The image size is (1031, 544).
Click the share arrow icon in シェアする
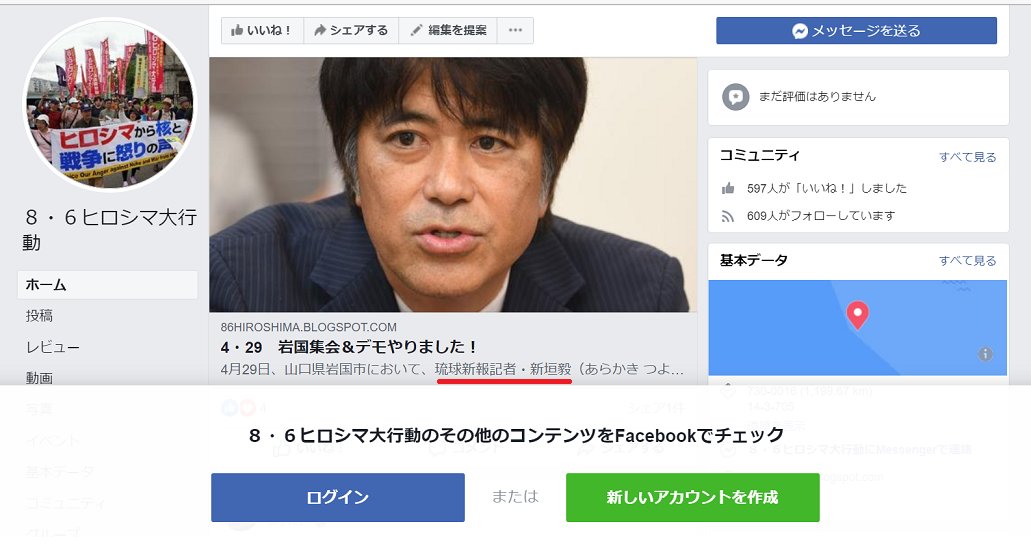pos(320,30)
